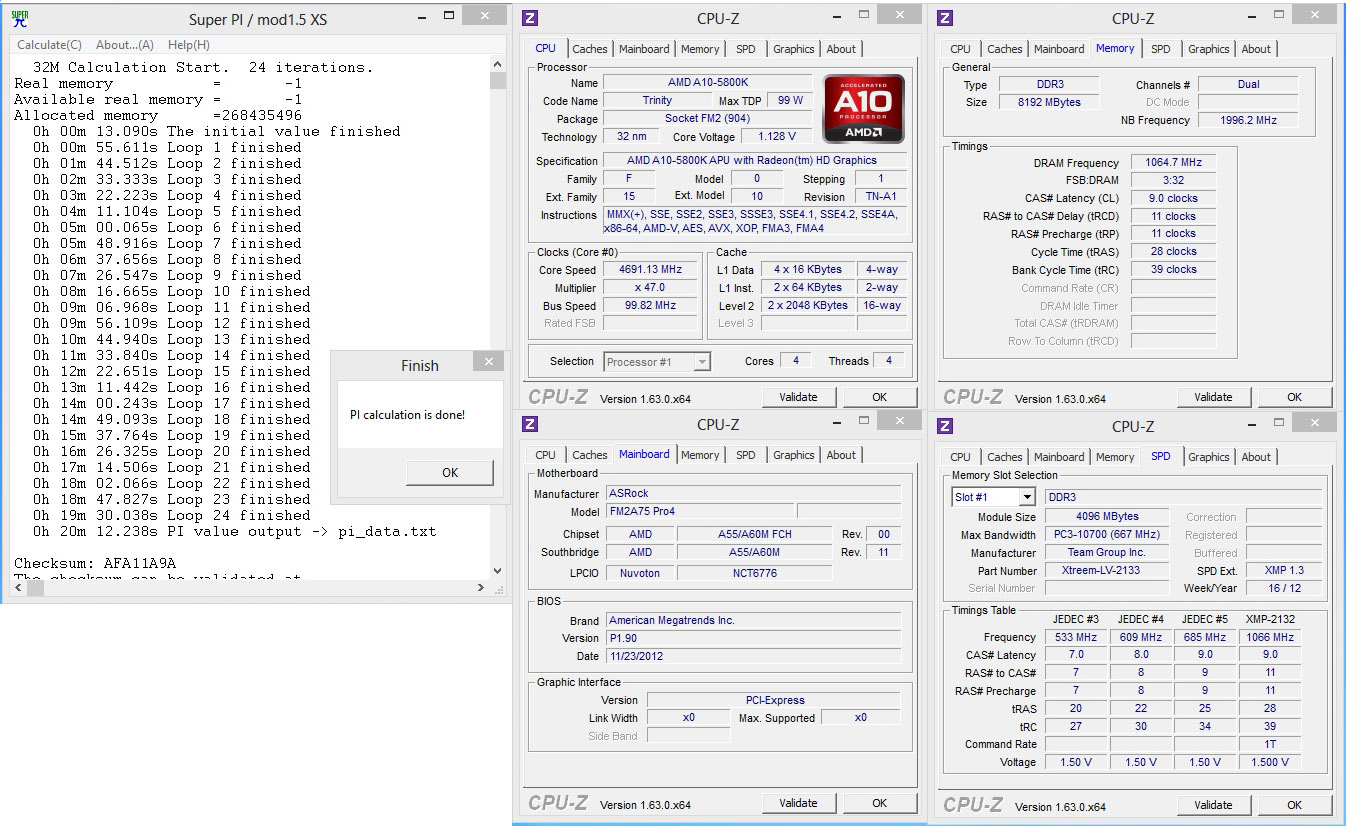Image resolution: width=1346 pixels, height=826 pixels.
Task: Click the Super PI logo icon in the title bar
Action: 19,18
